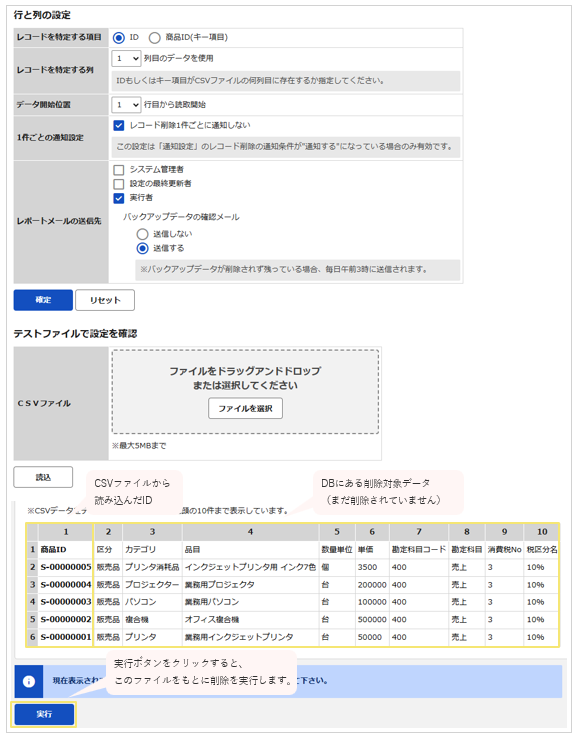Viewport: 577px width, 734px height.
Task: Click the unit price 50000 cell
Action: pos(372,637)
